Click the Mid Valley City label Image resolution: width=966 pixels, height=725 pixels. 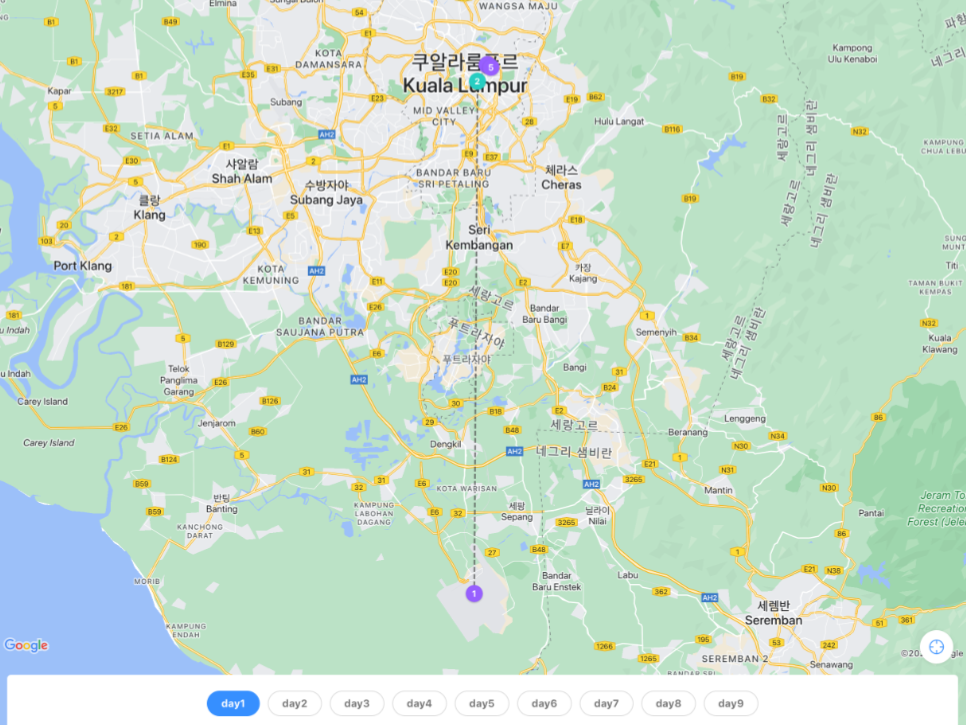click(x=444, y=116)
